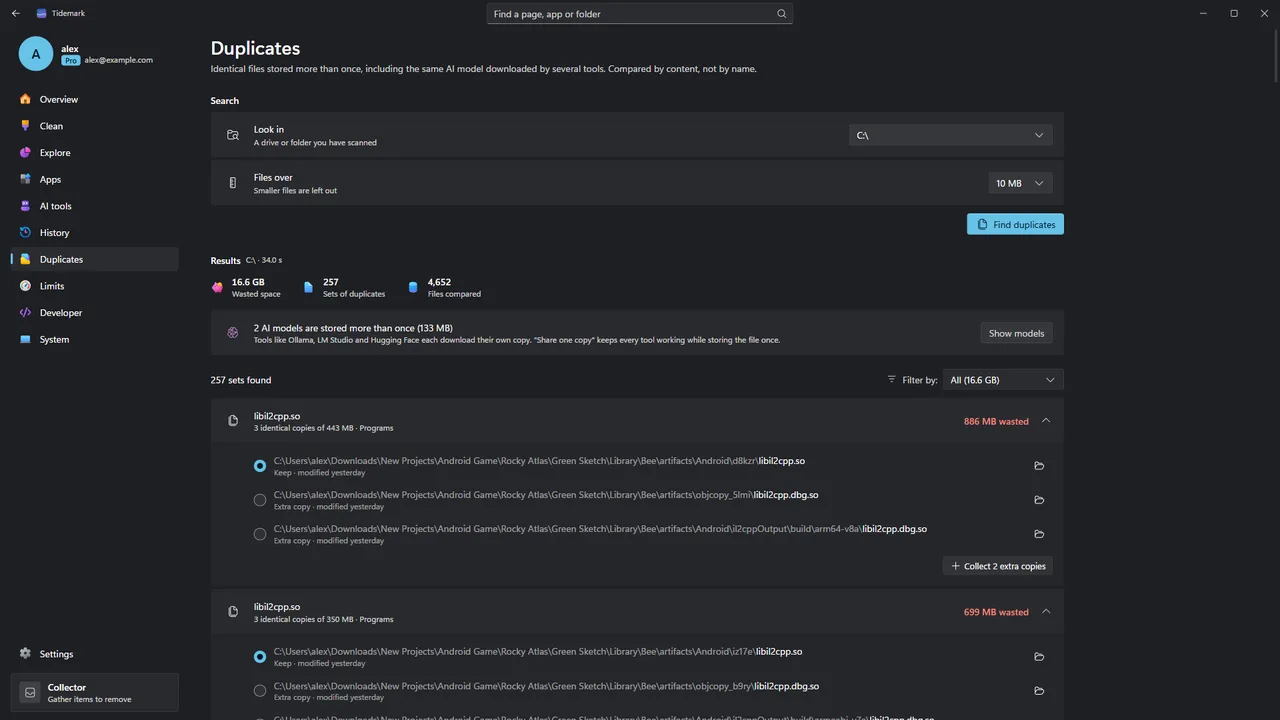Open folder for objcopy_5lmi libil2cpp.dbg.so

point(1039,500)
